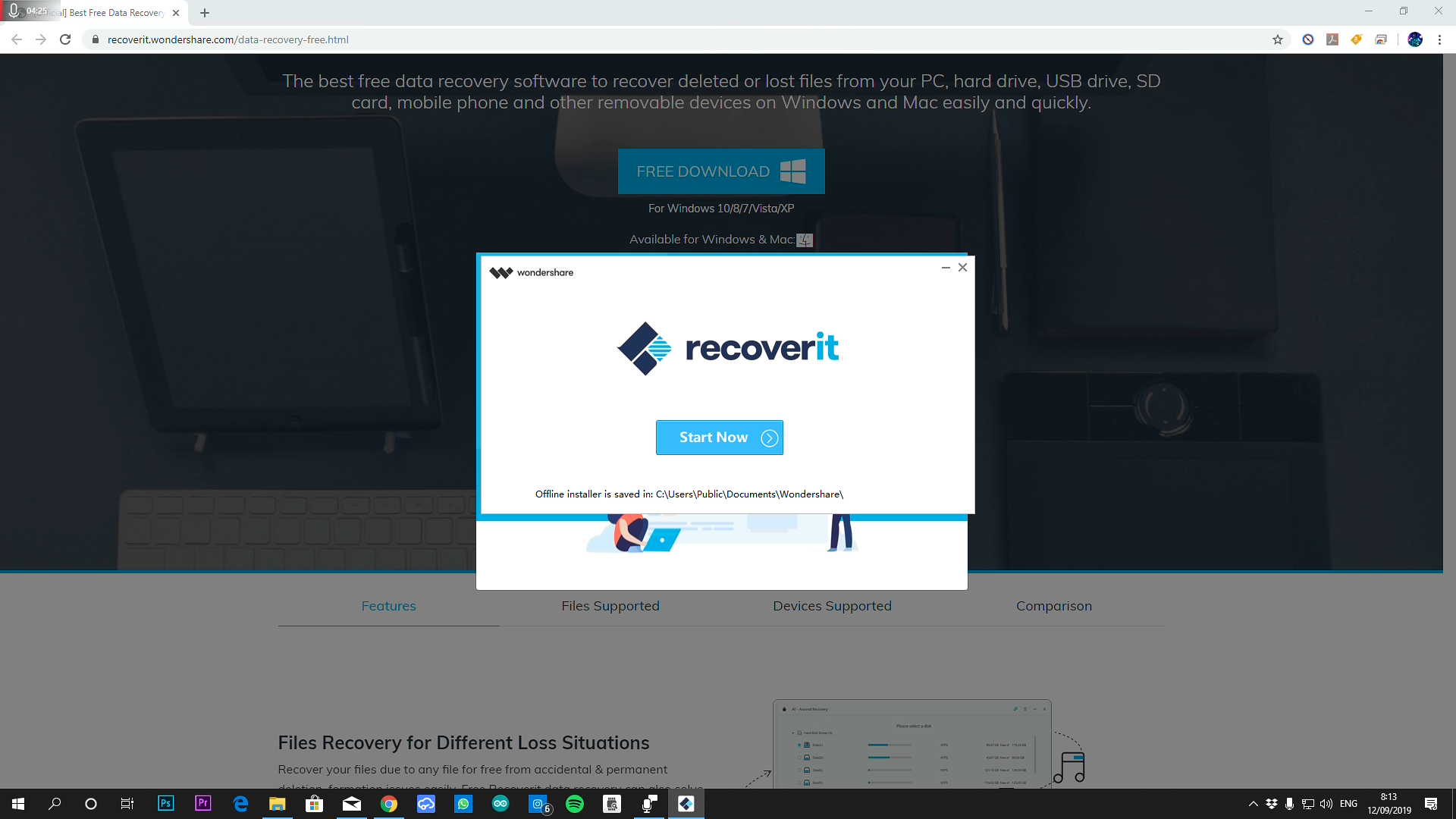The width and height of the screenshot is (1456, 819).
Task: Click the Wondershare logo in the installer
Action: 531,272
